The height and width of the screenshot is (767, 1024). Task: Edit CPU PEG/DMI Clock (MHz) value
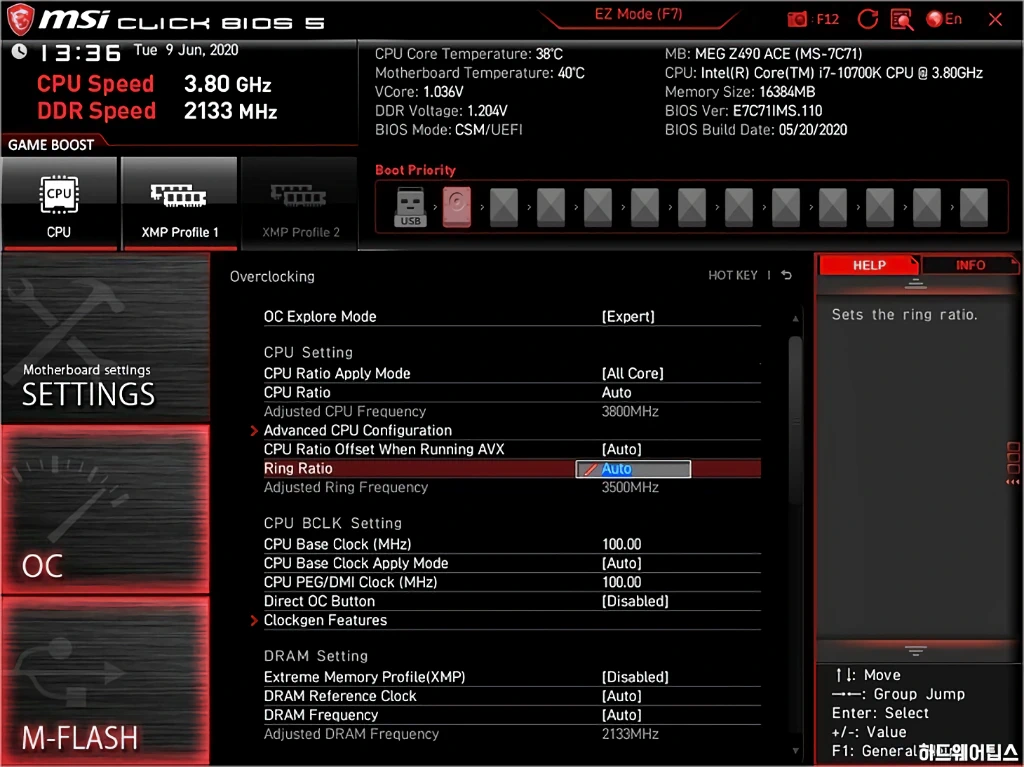[x=621, y=581]
